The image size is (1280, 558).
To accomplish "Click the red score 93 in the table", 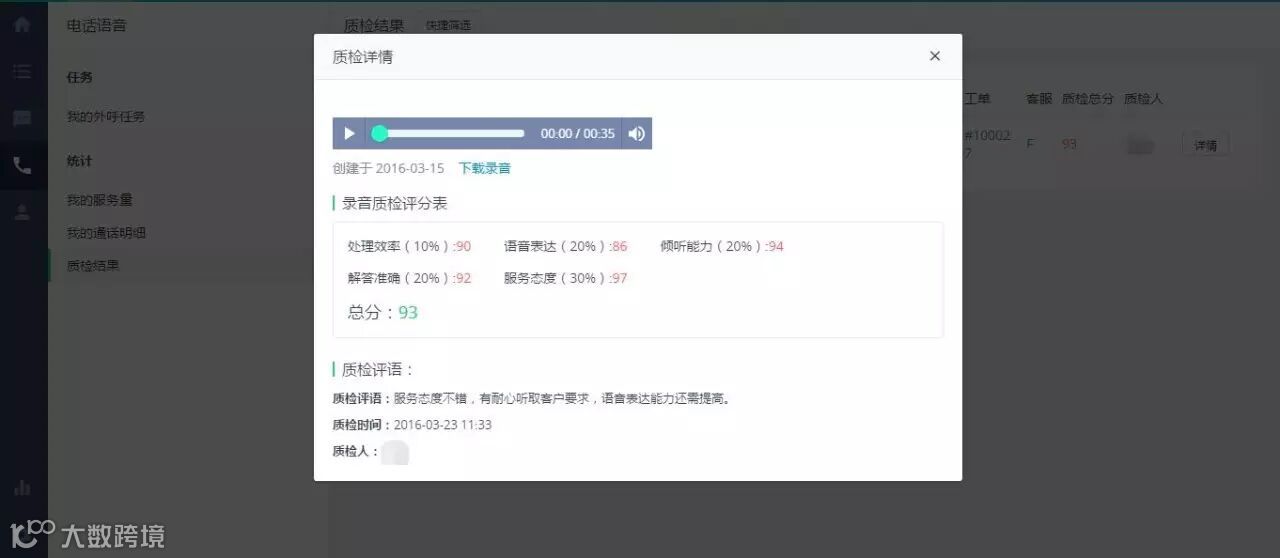I will coord(1069,144).
